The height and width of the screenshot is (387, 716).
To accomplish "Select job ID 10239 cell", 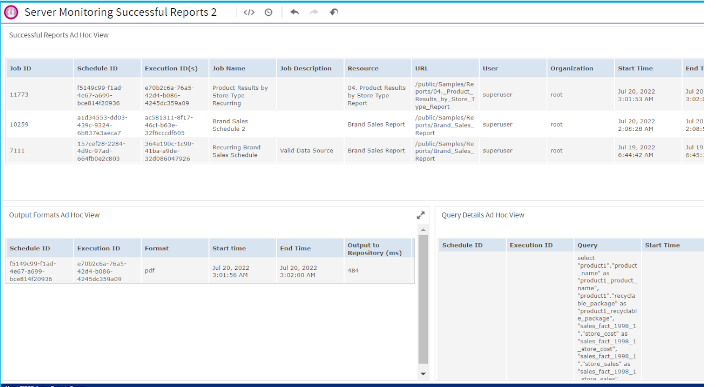I will pos(39,124).
